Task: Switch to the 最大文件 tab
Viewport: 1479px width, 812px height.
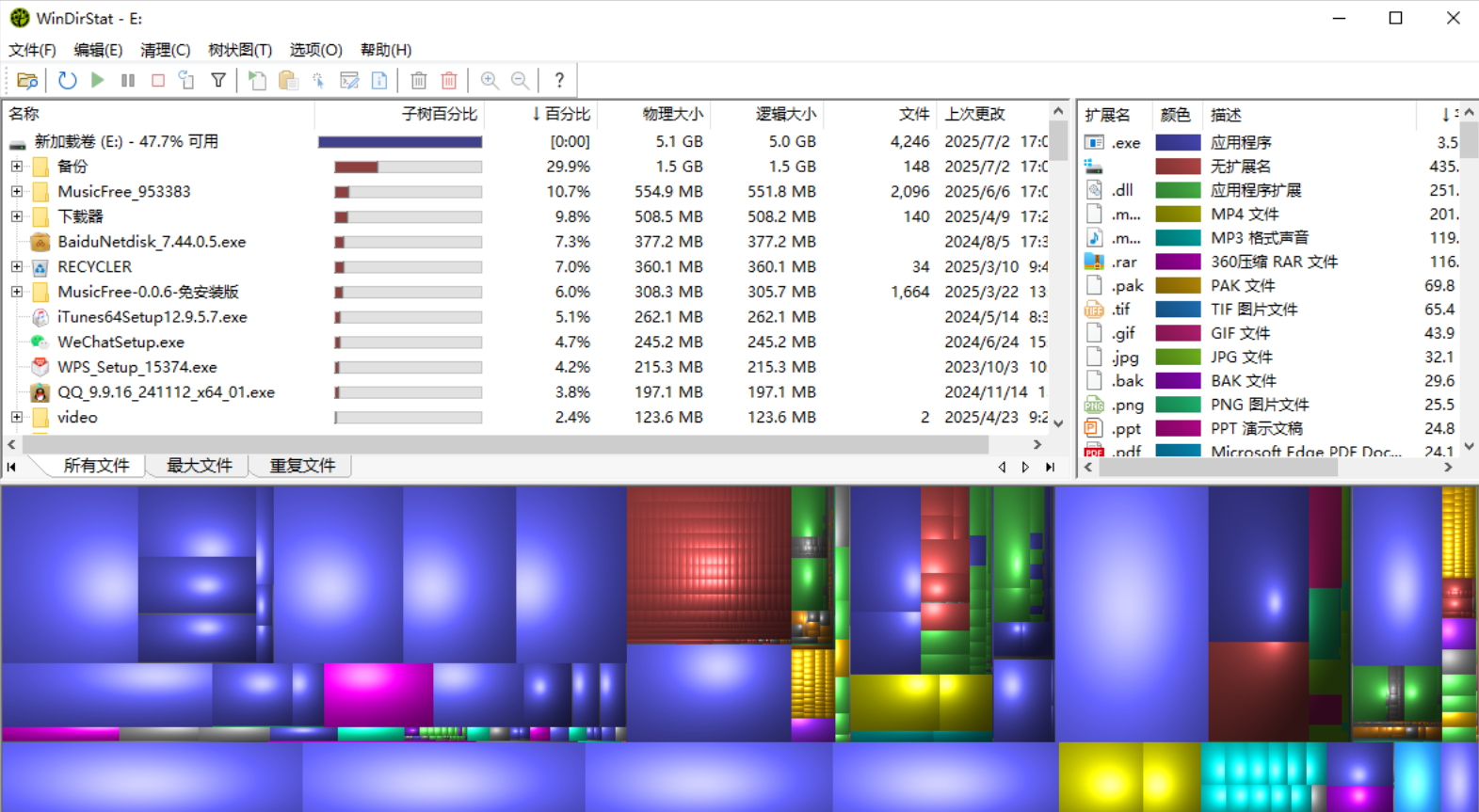Action: point(199,466)
